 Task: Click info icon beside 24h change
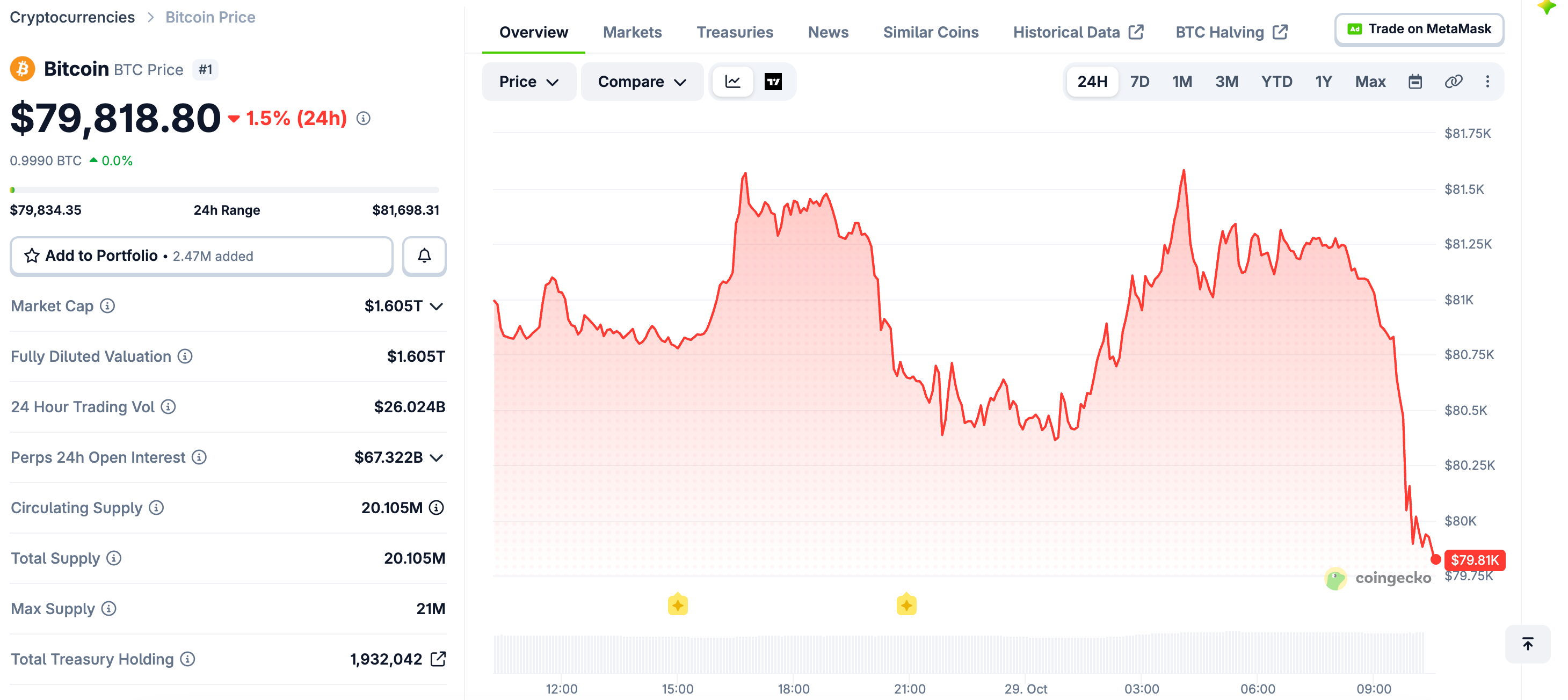364,119
